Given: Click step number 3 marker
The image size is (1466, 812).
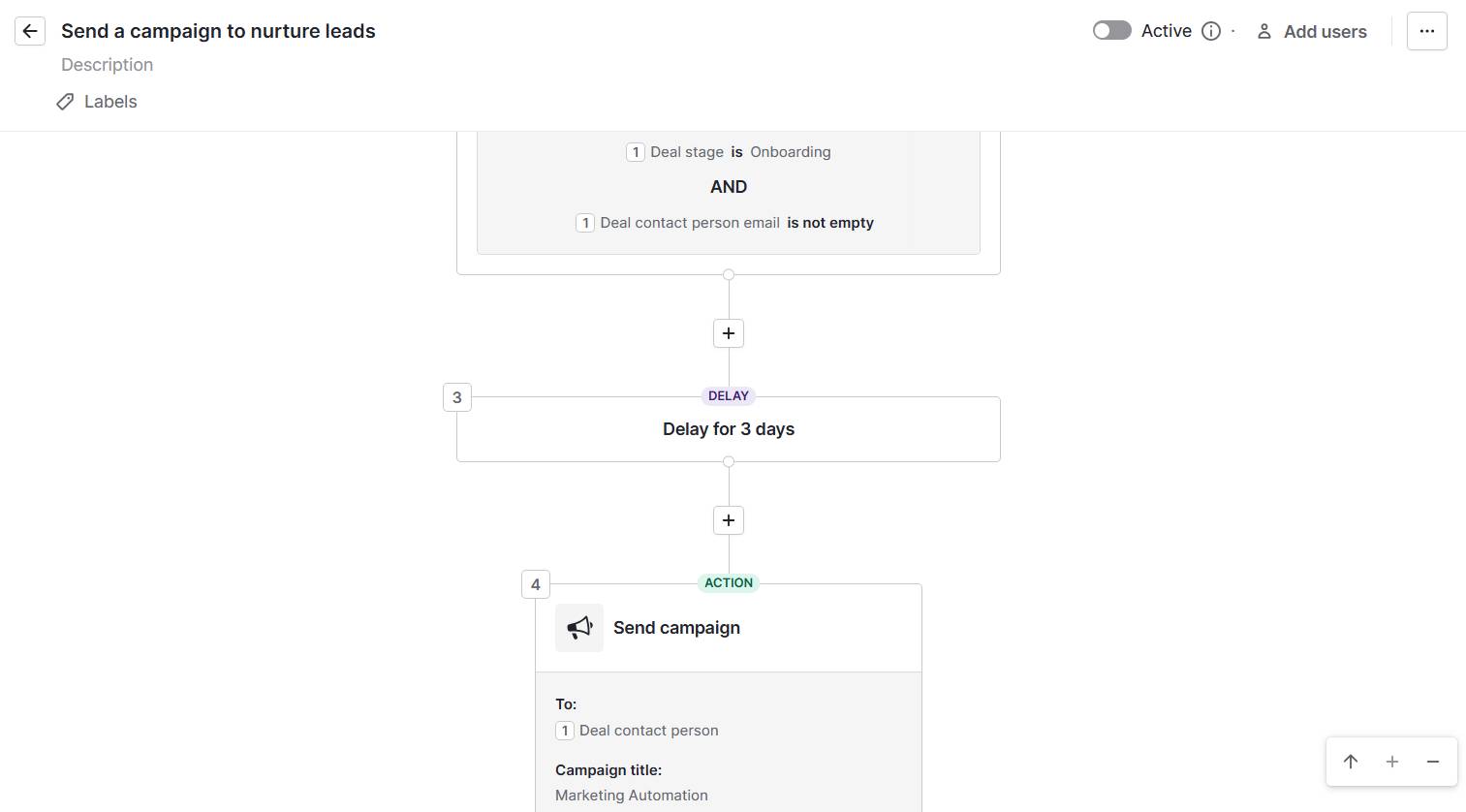Looking at the screenshot, I should click(456, 396).
